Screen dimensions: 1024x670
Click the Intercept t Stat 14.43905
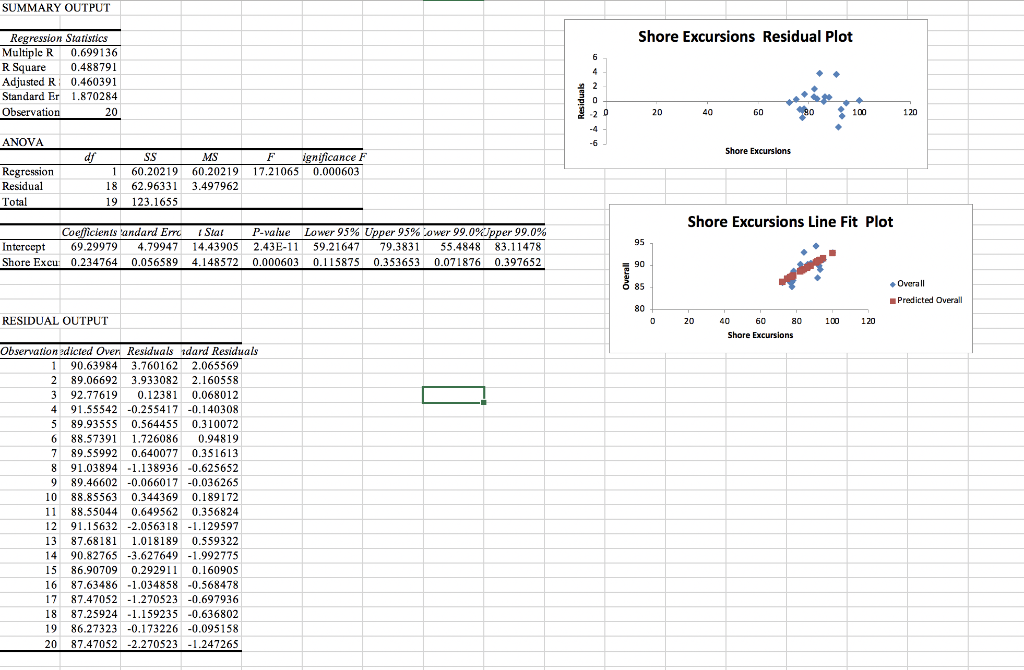215,247
